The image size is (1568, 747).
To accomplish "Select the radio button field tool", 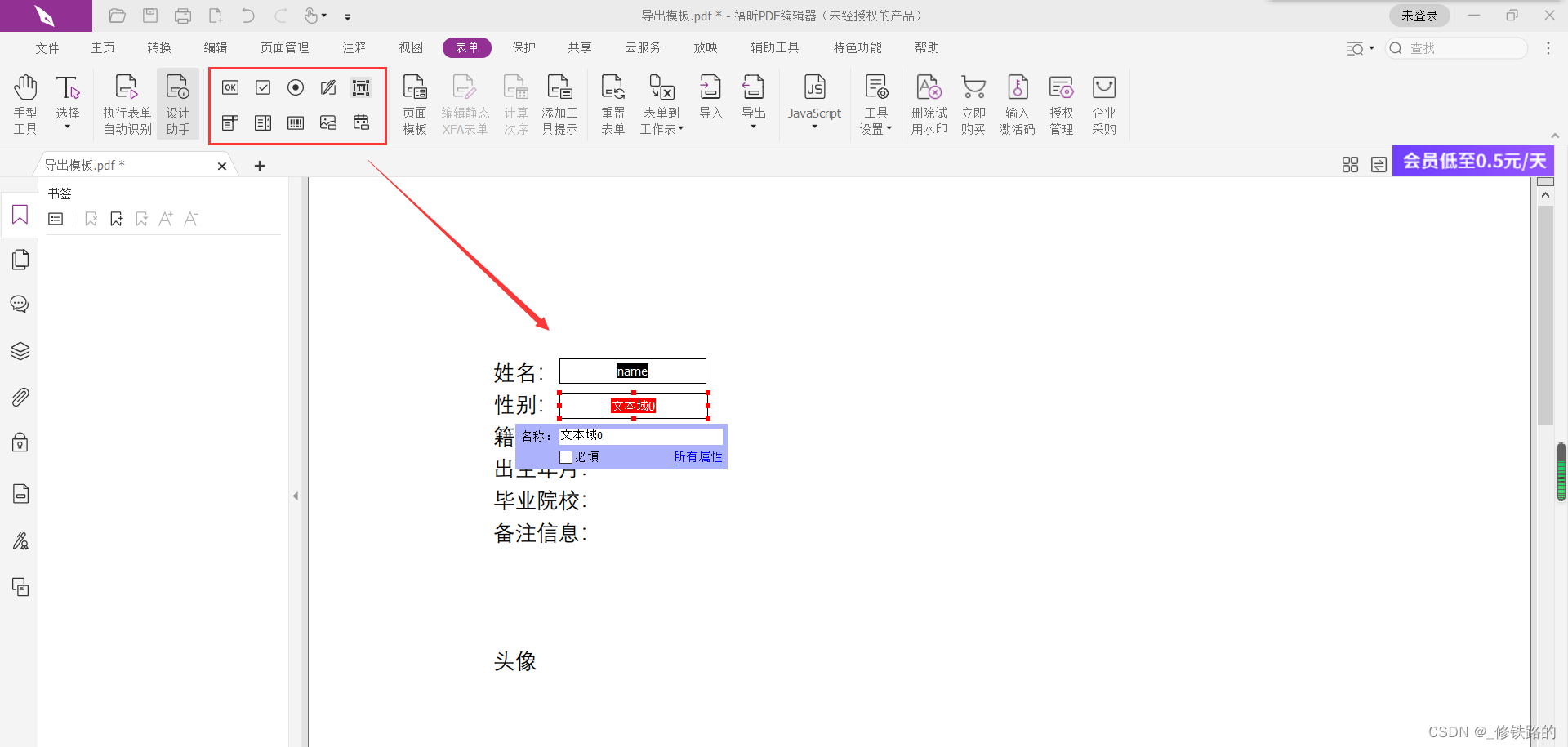I will [295, 87].
